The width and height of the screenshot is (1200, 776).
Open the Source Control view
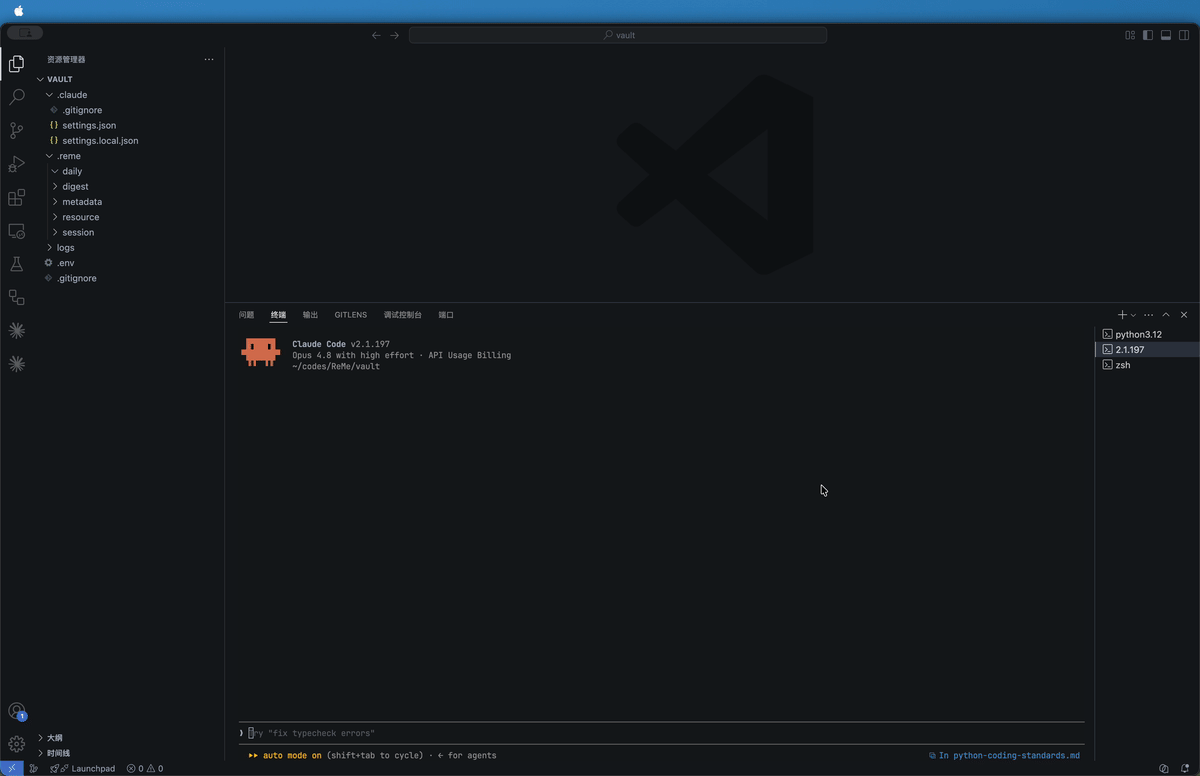tap(16, 131)
